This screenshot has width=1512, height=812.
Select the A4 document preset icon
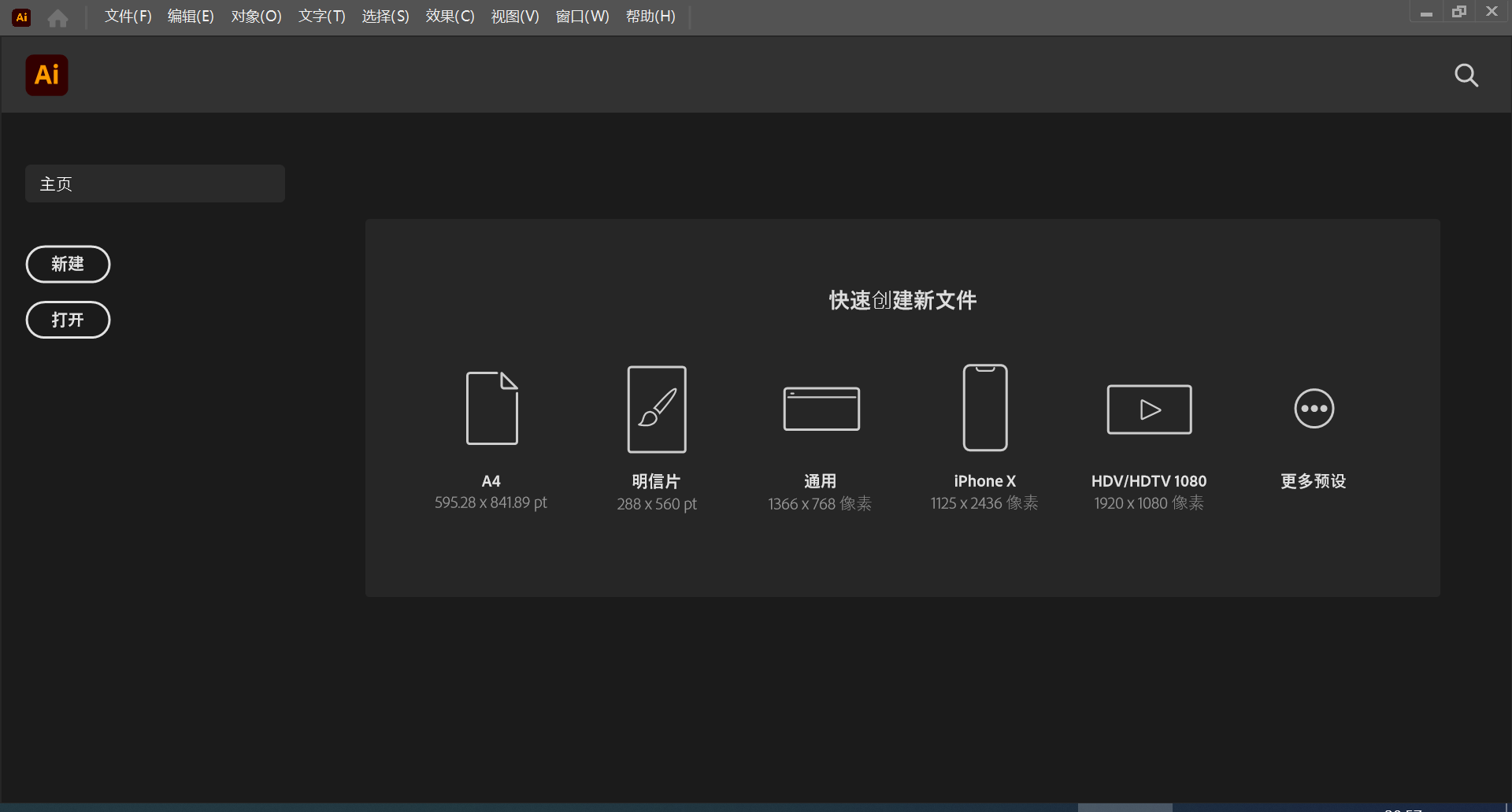pyautogui.click(x=492, y=408)
